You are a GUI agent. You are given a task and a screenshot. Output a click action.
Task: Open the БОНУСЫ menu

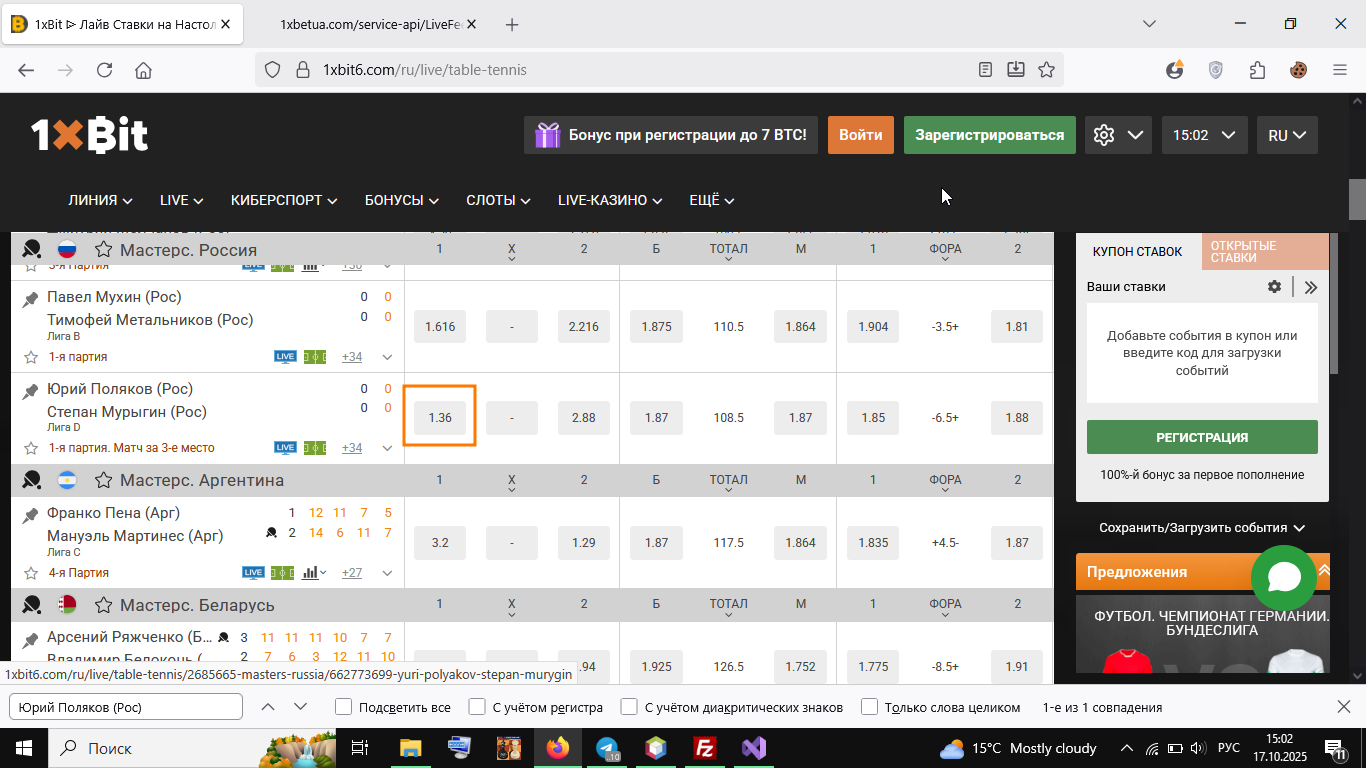click(x=403, y=200)
